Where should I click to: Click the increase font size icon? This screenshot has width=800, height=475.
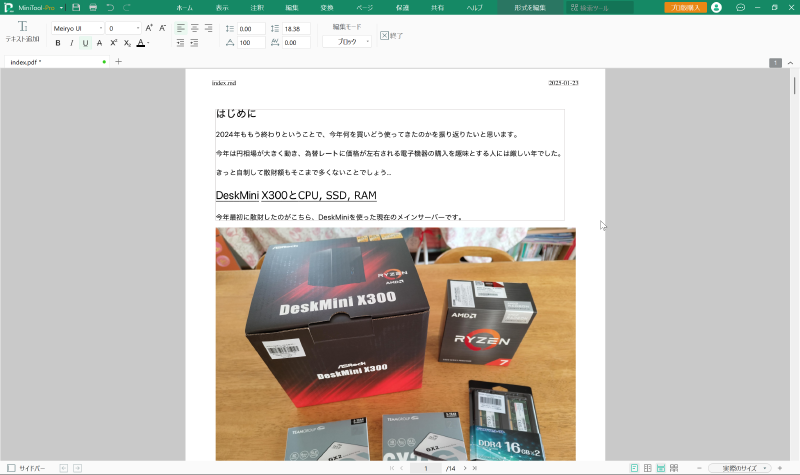(x=149, y=28)
